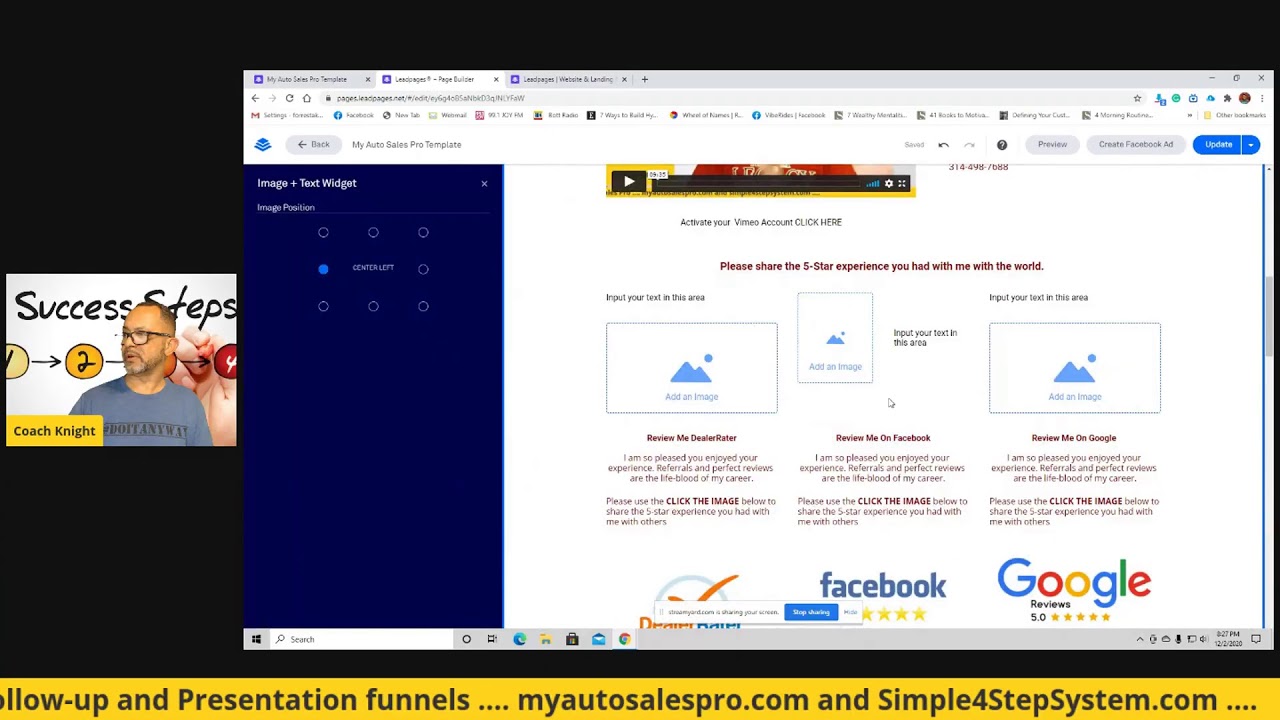Click the taskbar Search box
This screenshot has height=720, width=1280.
click(360, 639)
